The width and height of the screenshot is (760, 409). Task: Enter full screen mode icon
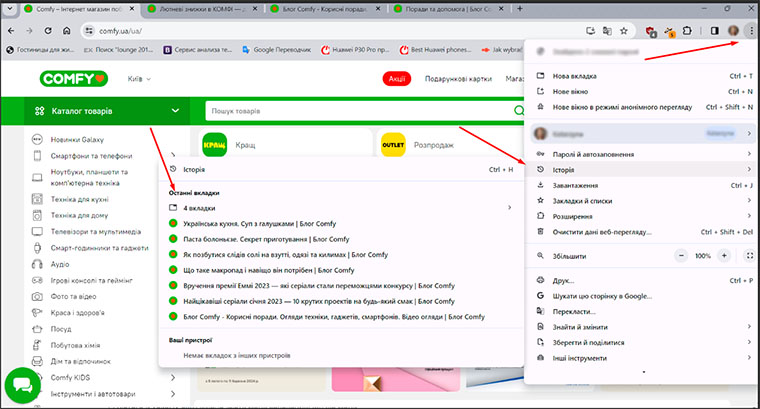(749, 255)
